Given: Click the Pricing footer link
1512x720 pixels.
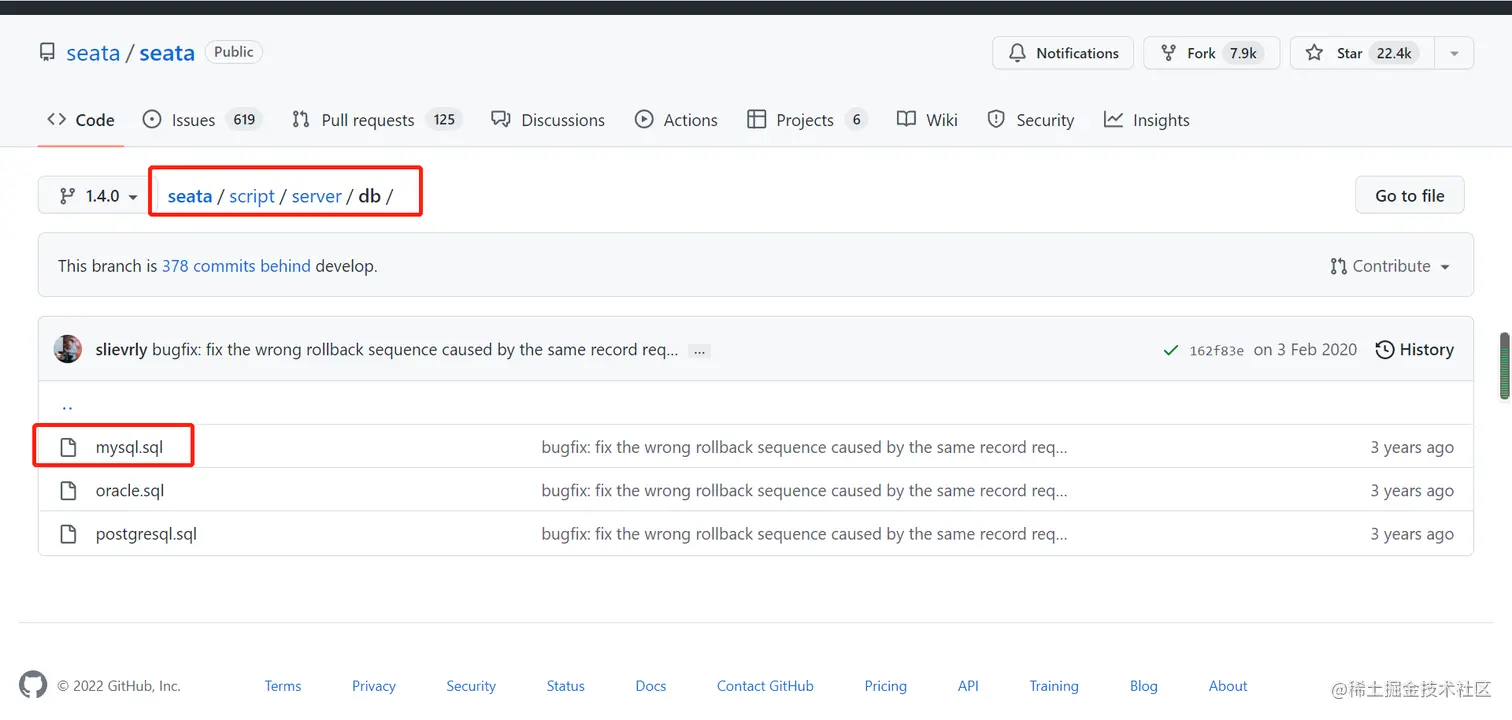Looking at the screenshot, I should [886, 686].
